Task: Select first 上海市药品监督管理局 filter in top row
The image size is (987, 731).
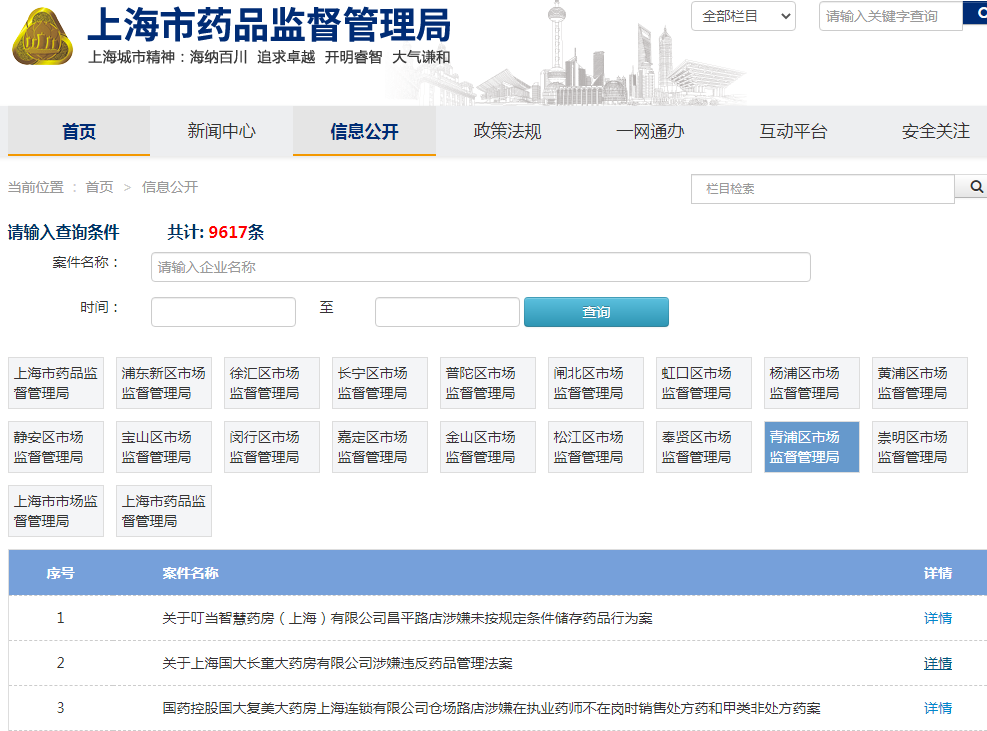Action: [x=56, y=383]
